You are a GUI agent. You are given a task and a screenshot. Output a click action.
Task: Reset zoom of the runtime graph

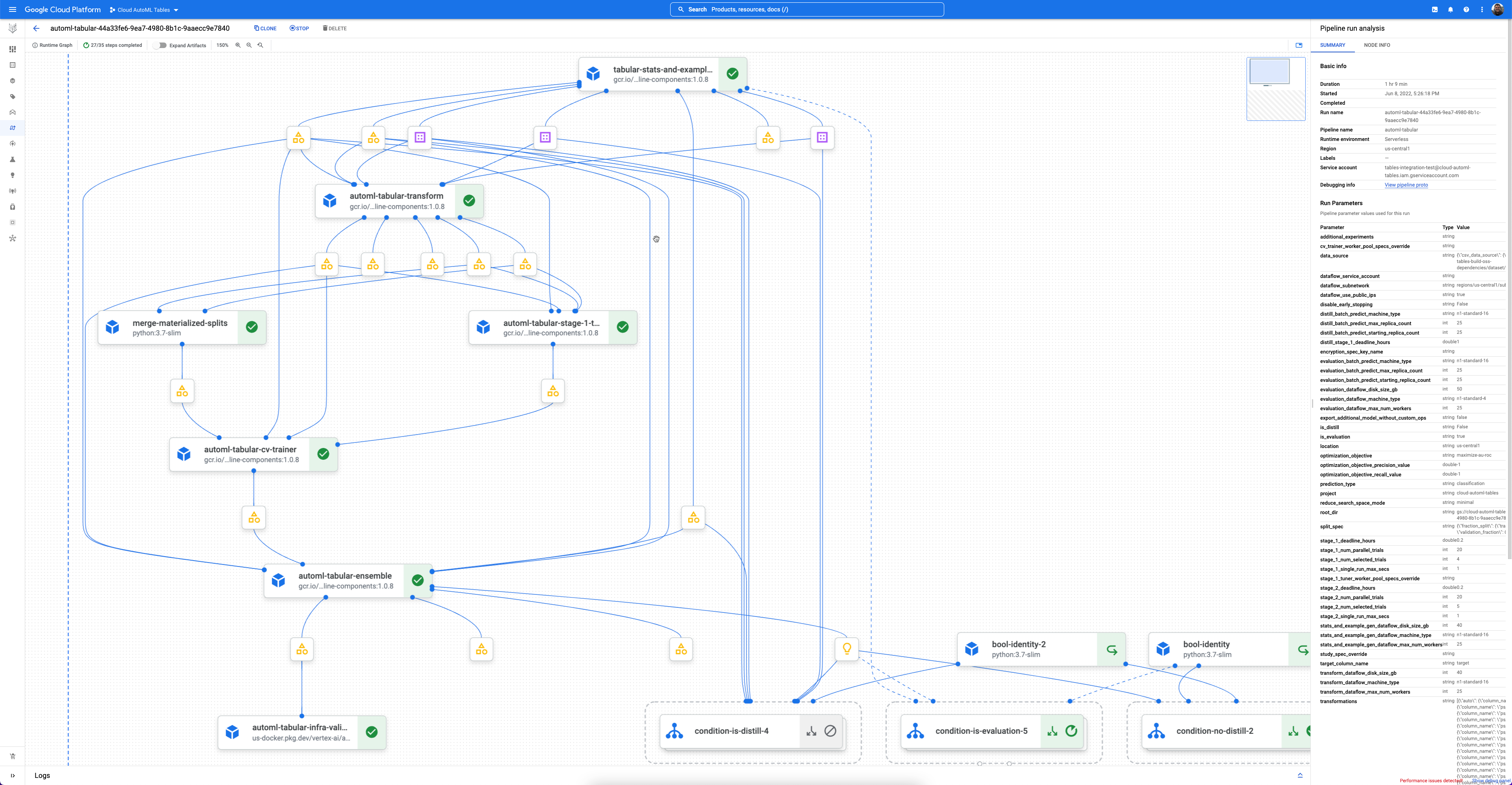[261, 45]
